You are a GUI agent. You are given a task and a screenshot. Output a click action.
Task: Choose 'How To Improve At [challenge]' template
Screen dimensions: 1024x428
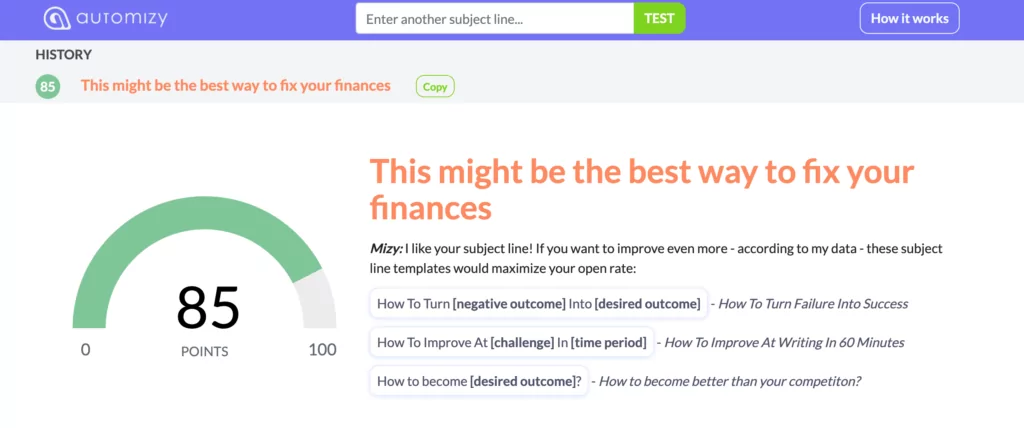click(511, 342)
